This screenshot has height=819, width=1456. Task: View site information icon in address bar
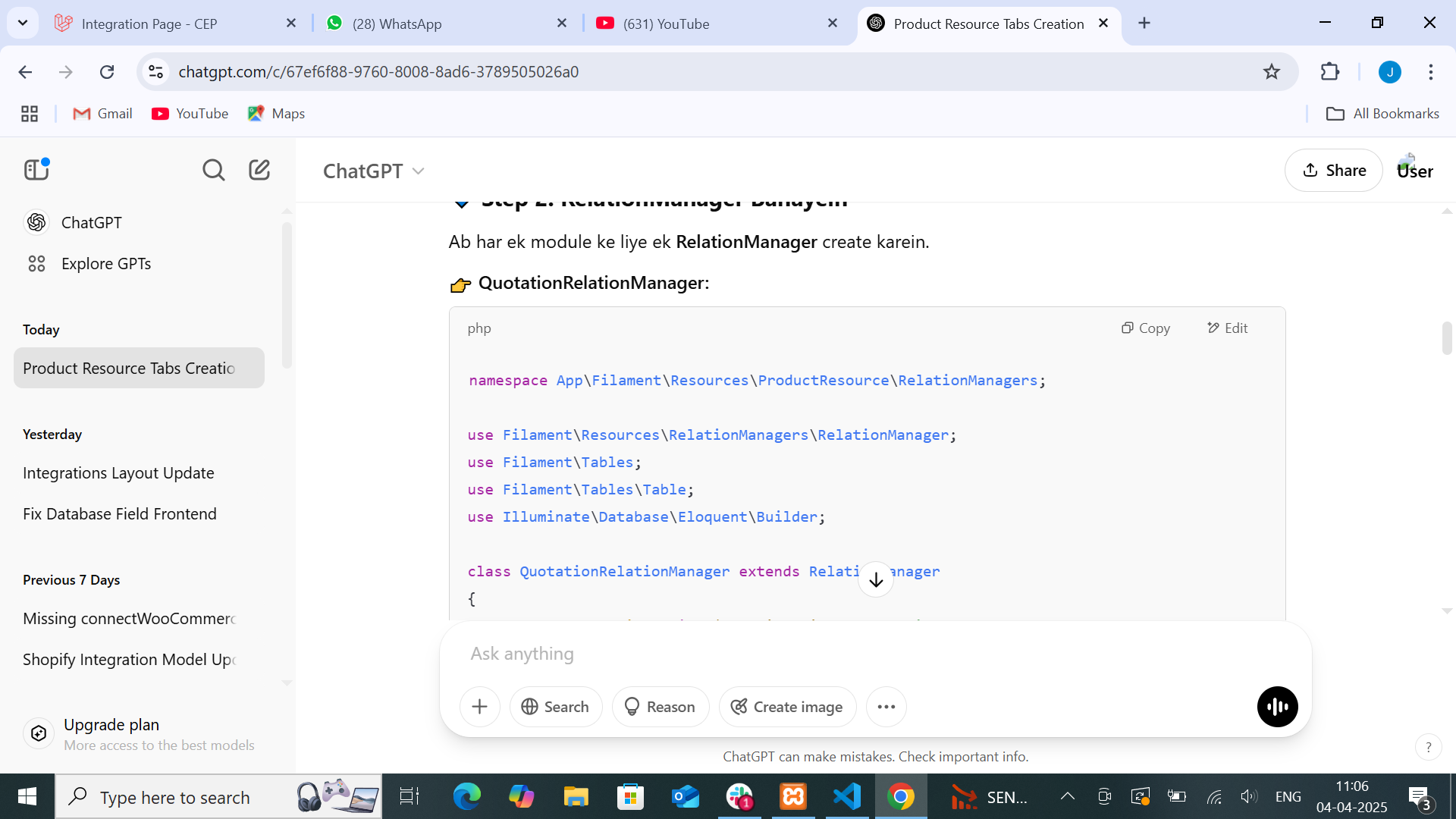[x=155, y=71]
